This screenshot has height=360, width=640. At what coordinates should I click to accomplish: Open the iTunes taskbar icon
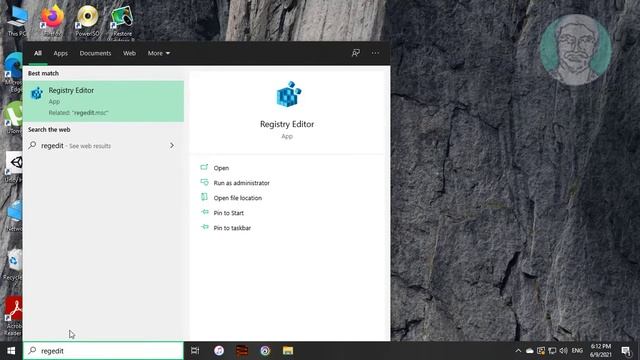(x=219, y=351)
